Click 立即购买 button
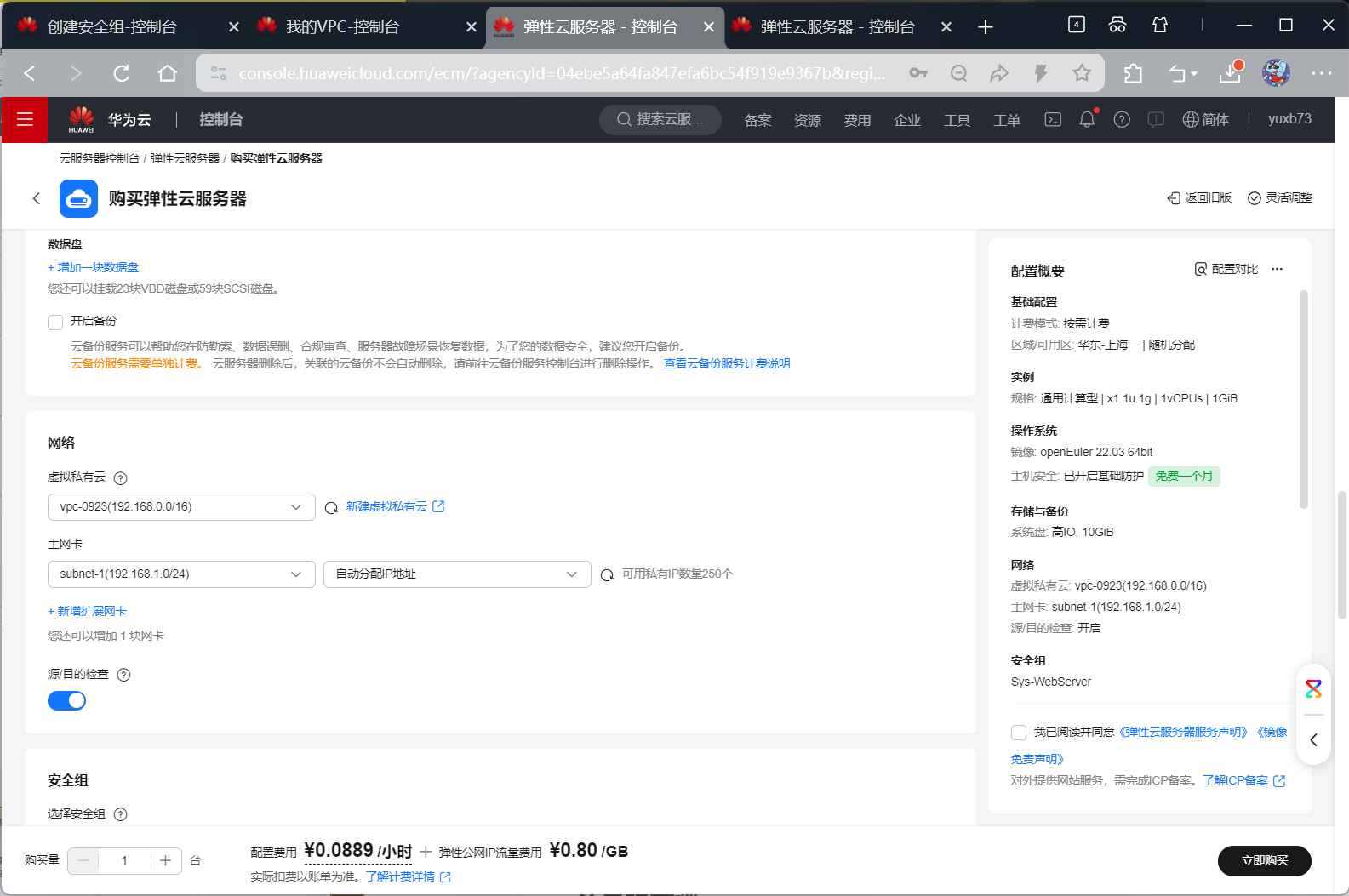Screen dimensions: 1349x896 tap(1264, 861)
